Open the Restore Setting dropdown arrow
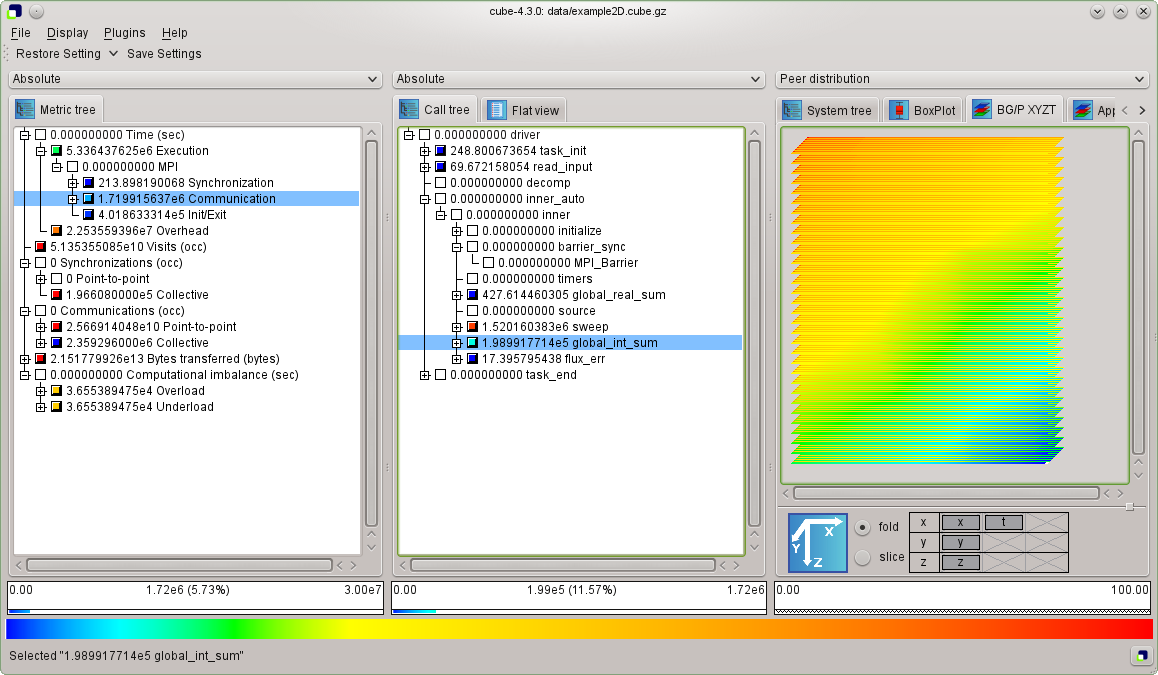The width and height of the screenshot is (1158, 675). pos(113,53)
